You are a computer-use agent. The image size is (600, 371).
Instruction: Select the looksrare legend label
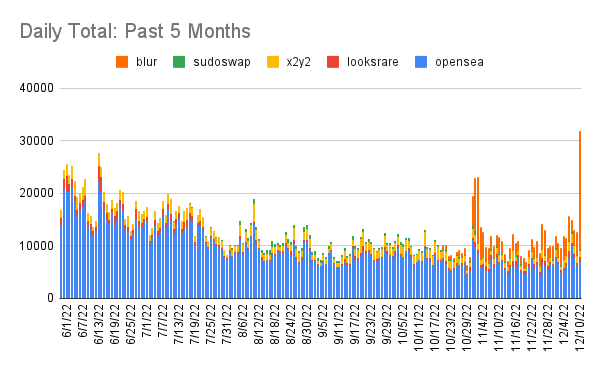pos(373,62)
